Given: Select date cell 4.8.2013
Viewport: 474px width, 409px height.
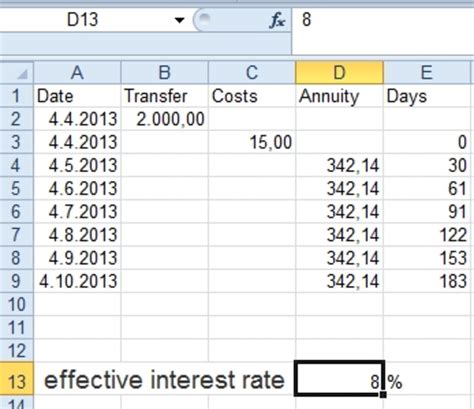Looking at the screenshot, I should point(77,235).
